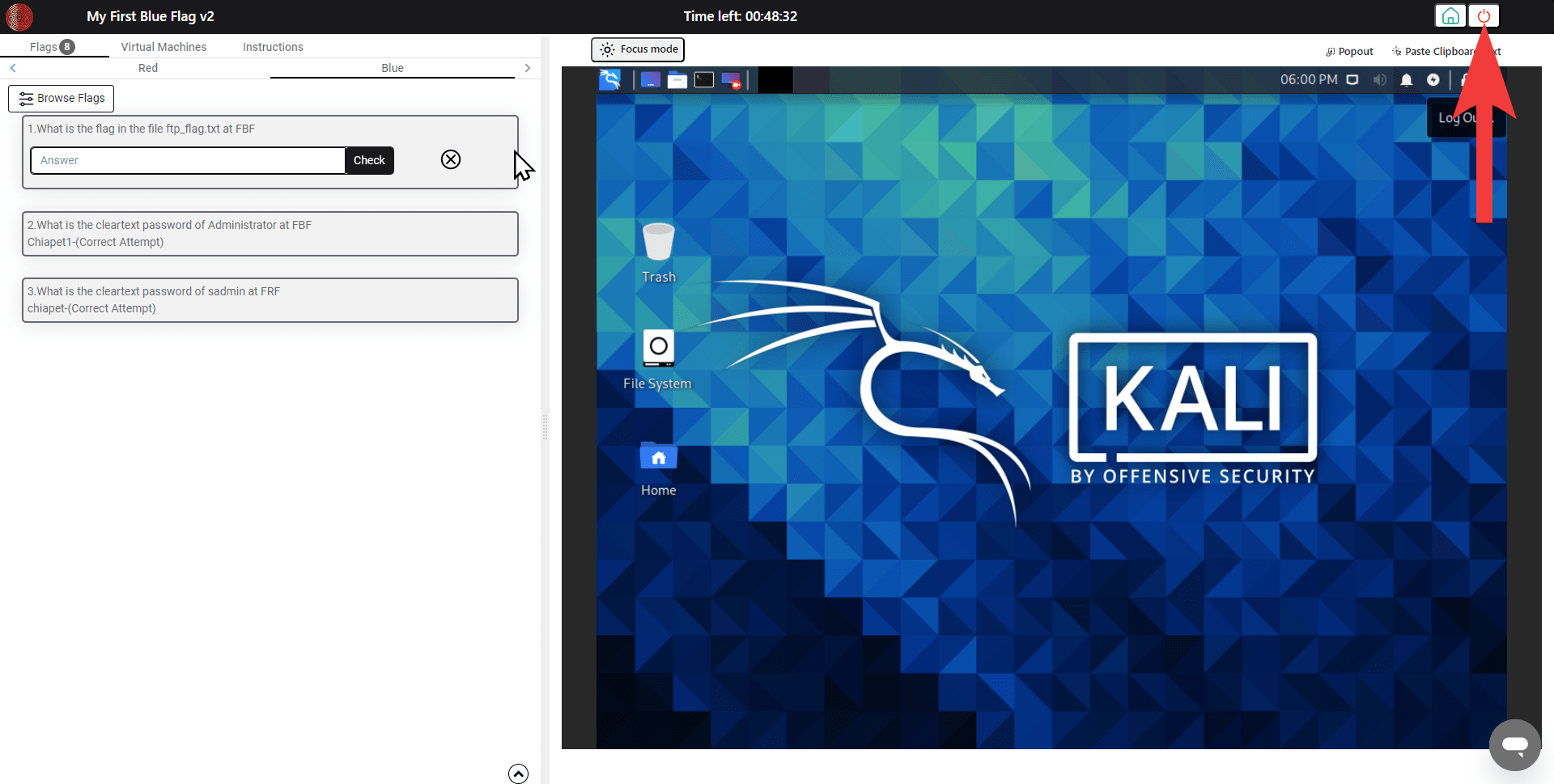Screen dimensions: 1554x784
Task: Toggle the muted volume speaker icon
Action: [1380, 80]
